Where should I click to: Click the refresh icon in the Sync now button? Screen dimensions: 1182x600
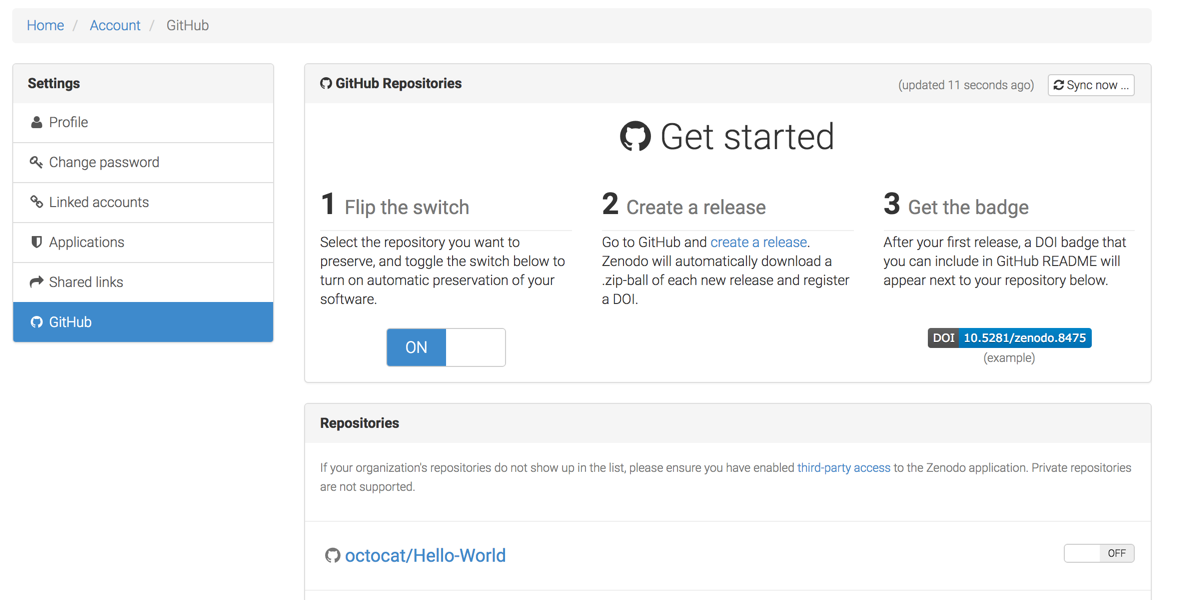[x=1058, y=85]
